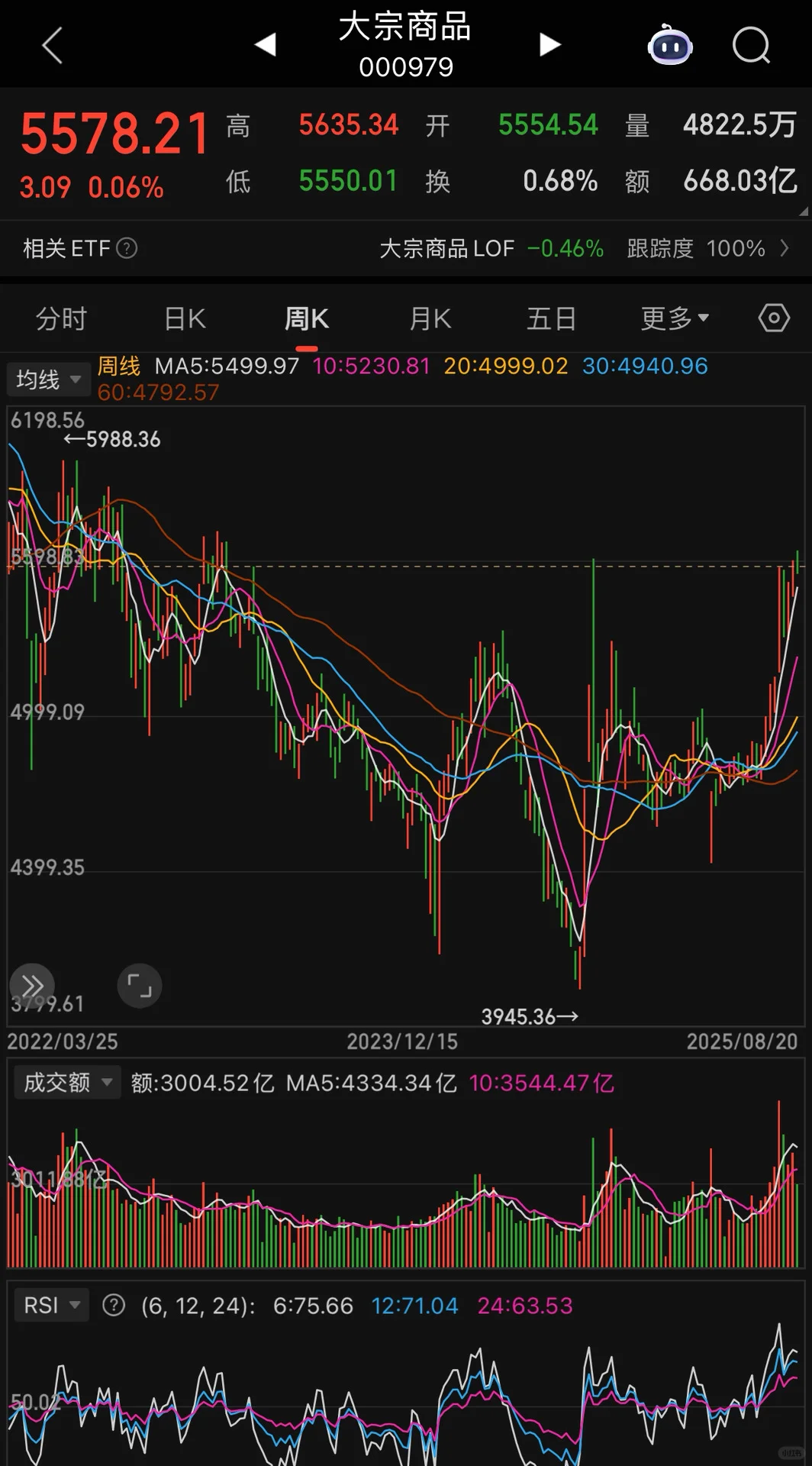Tap the 周线 moving average label
The width and height of the screenshot is (812, 1466).
119,366
